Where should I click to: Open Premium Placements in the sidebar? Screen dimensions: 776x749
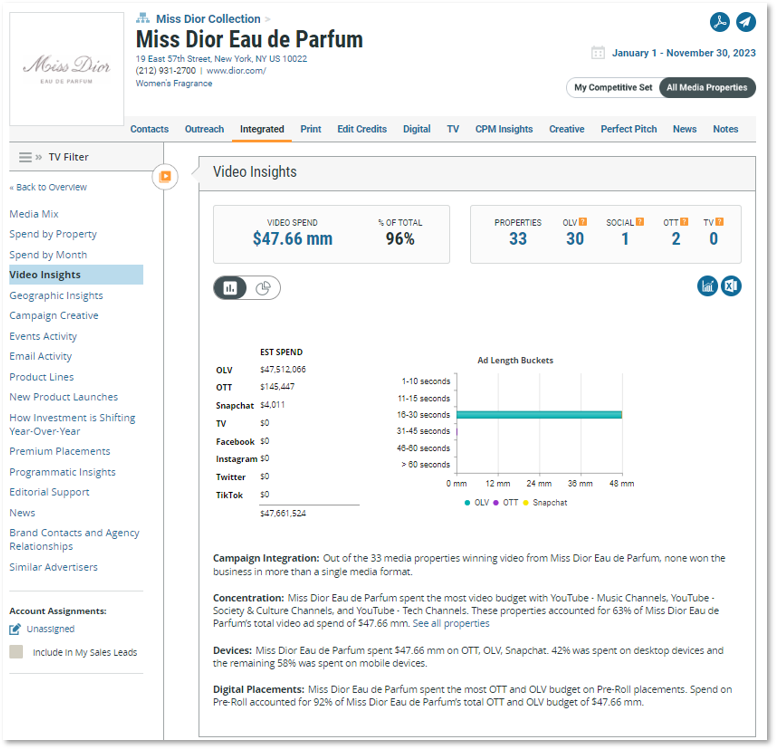pyautogui.click(x=59, y=451)
